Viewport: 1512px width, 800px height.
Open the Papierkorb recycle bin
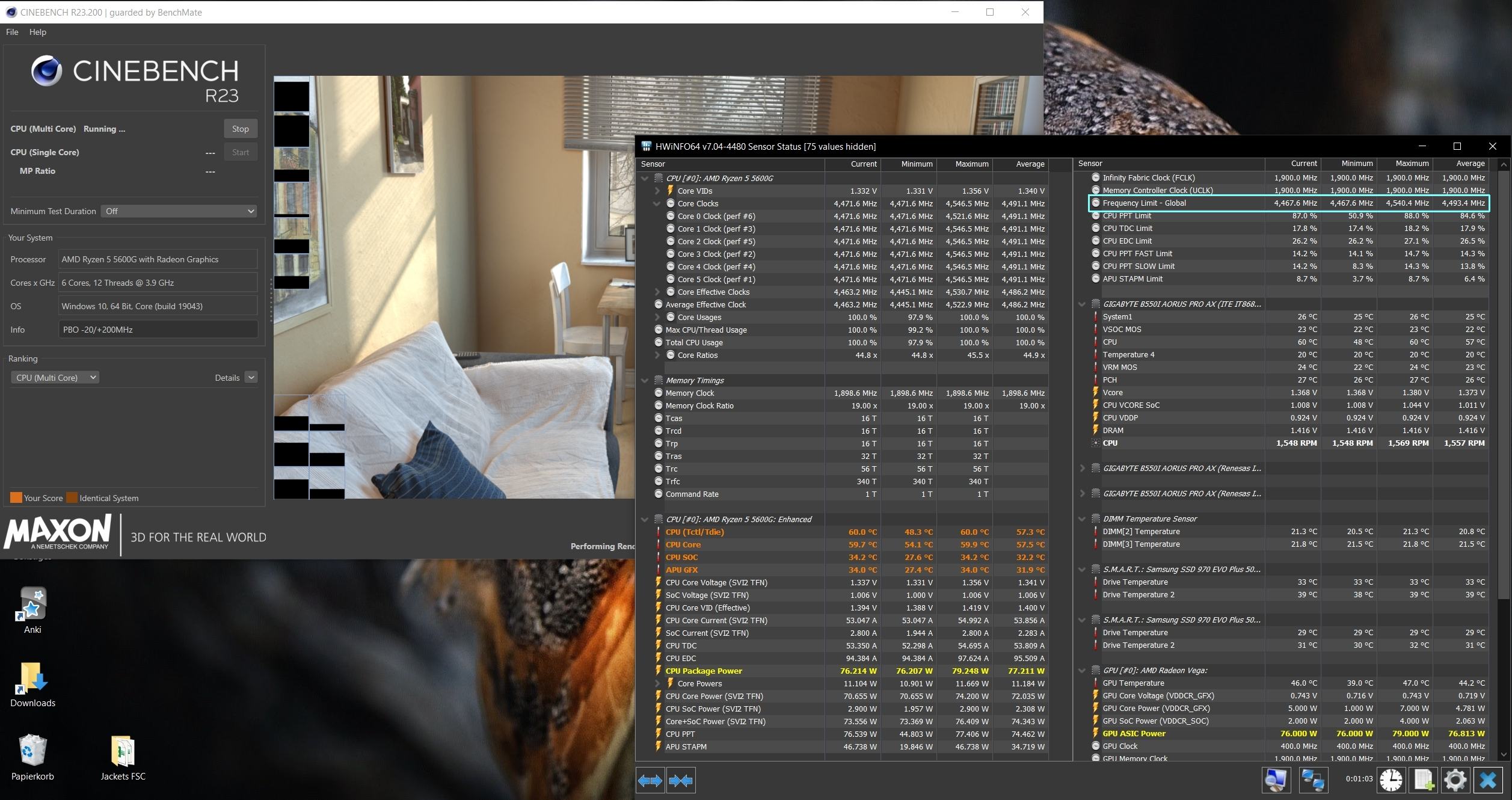[x=32, y=757]
